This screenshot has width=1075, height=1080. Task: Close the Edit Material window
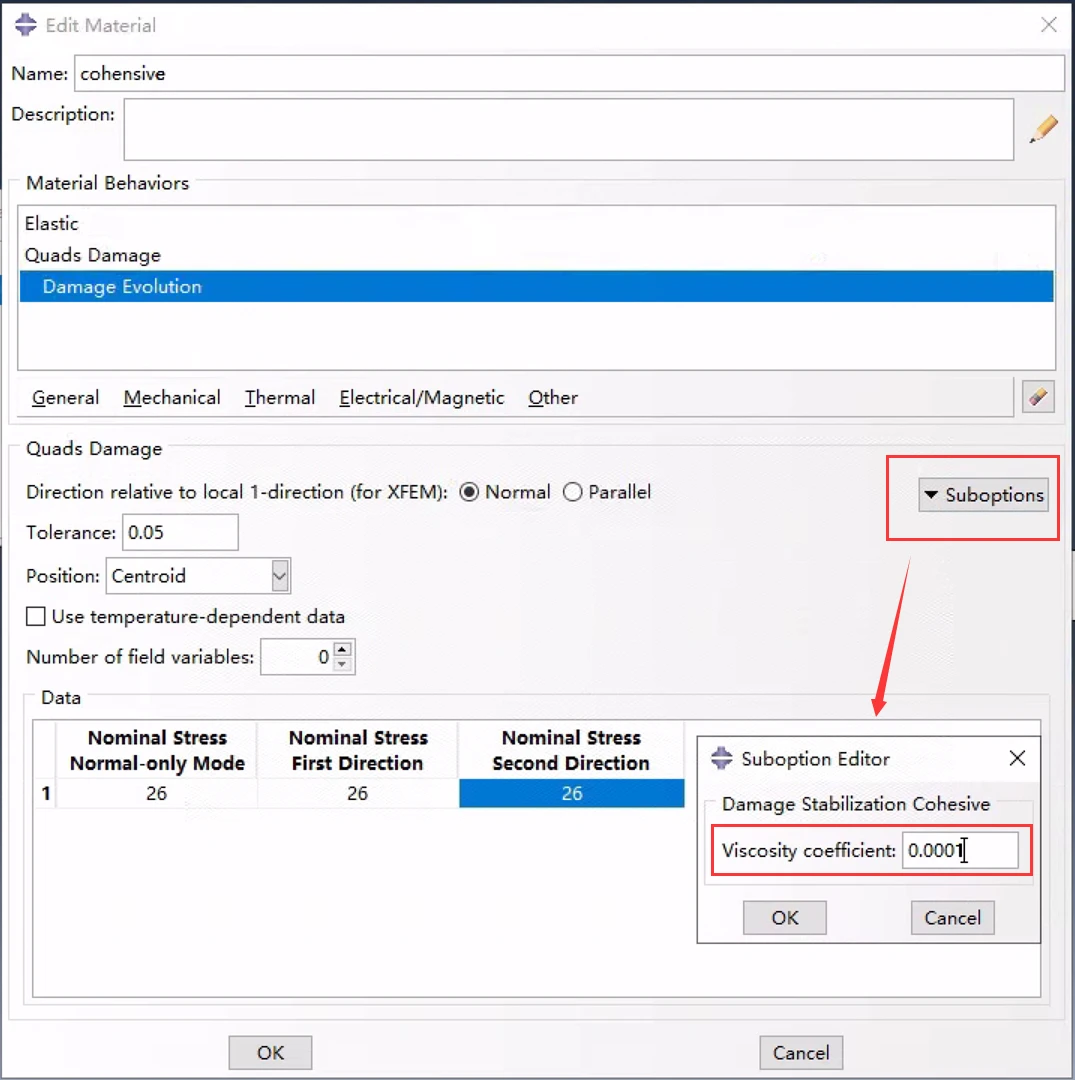tap(1048, 25)
